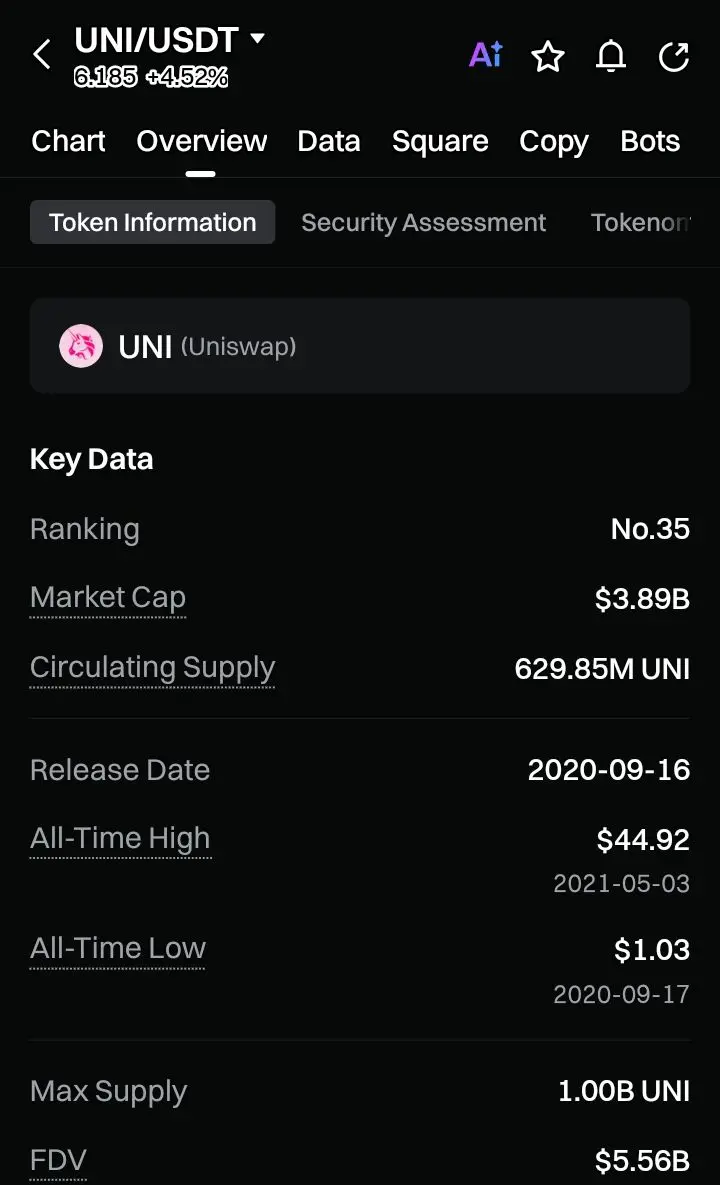Show the Tokenomics sub-tab

(x=640, y=222)
